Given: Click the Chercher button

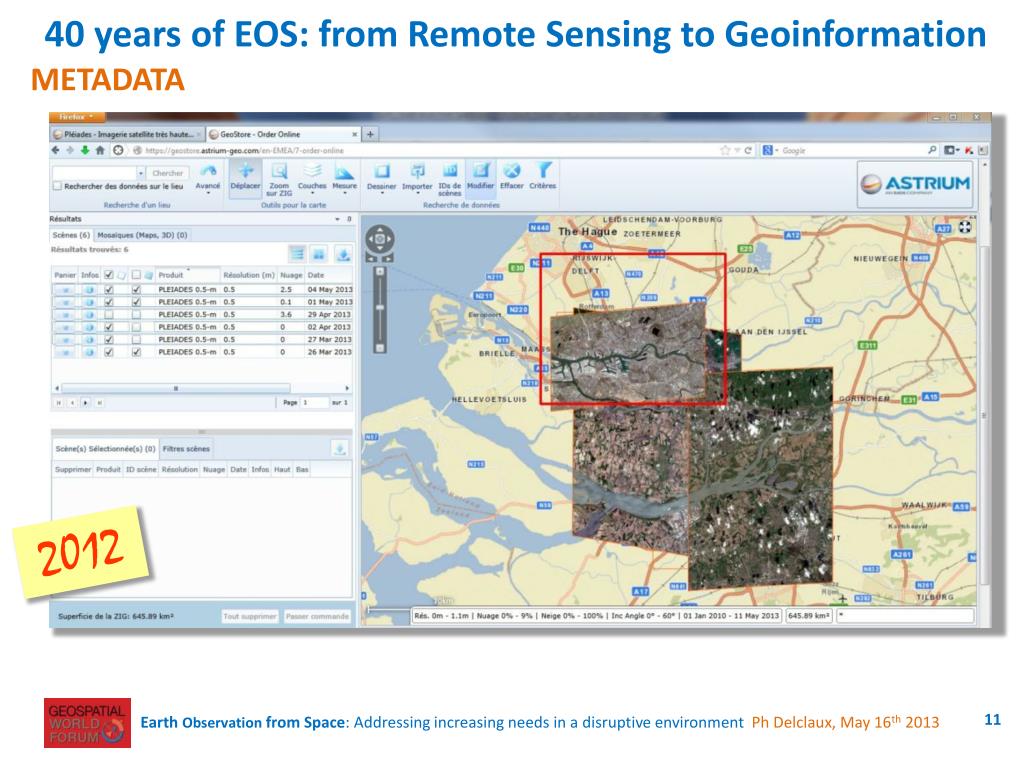Looking at the screenshot, I should coord(168,173).
